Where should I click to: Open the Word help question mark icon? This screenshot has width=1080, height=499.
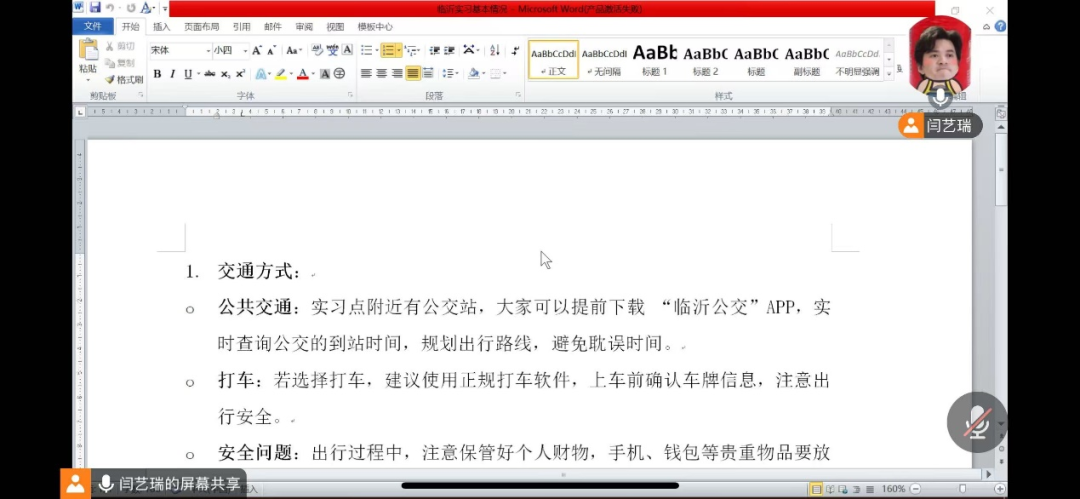click(x=1001, y=26)
